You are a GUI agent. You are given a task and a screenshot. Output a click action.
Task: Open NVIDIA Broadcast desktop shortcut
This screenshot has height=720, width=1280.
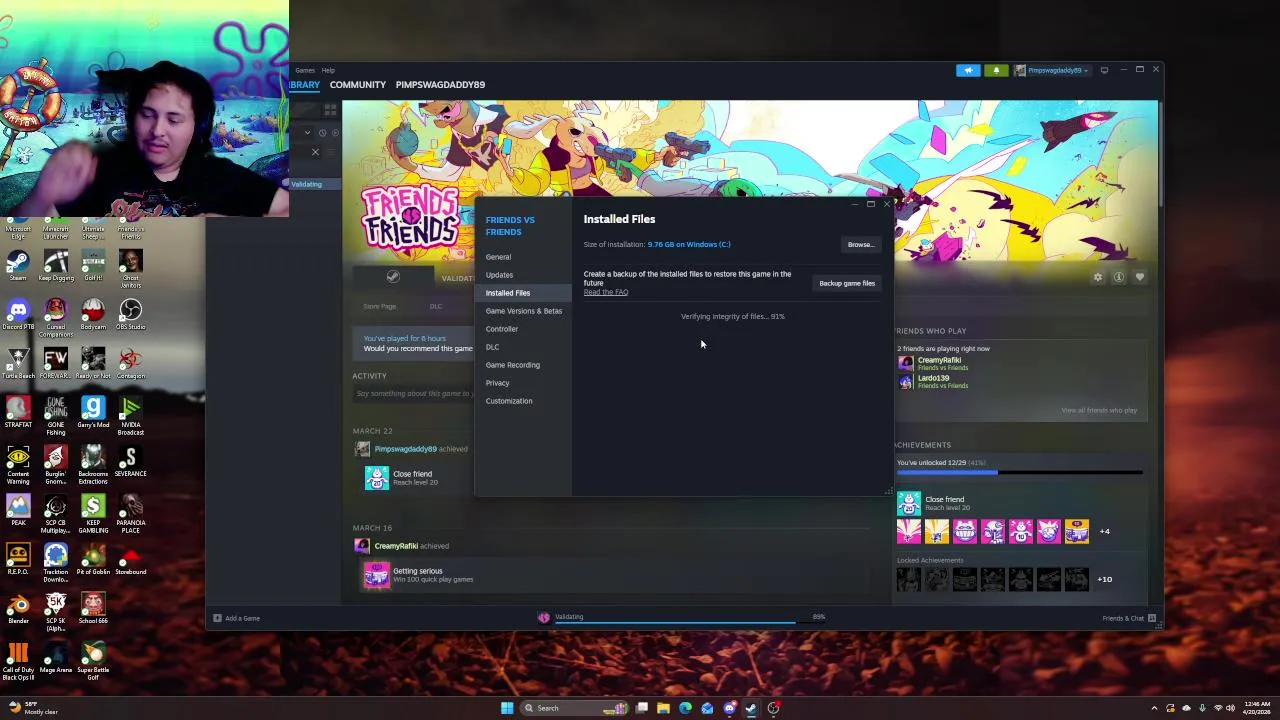tap(130, 415)
